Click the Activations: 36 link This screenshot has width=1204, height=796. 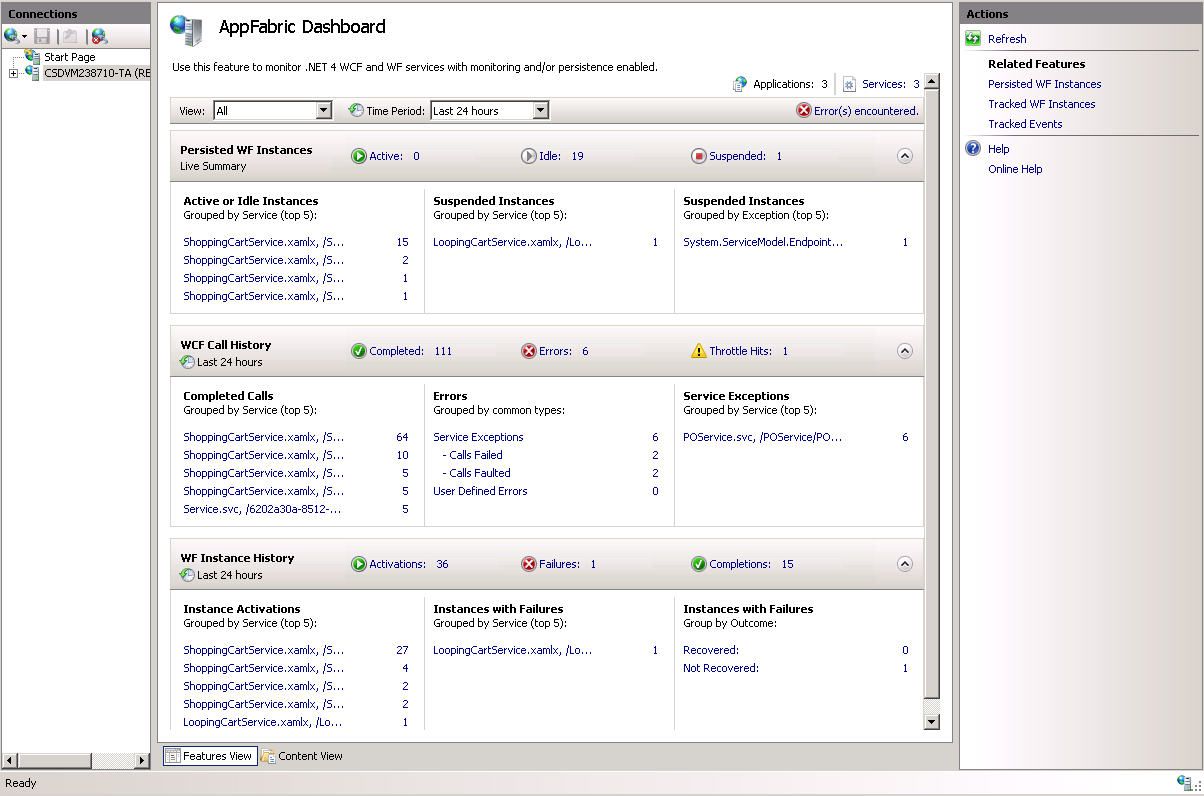pos(409,564)
